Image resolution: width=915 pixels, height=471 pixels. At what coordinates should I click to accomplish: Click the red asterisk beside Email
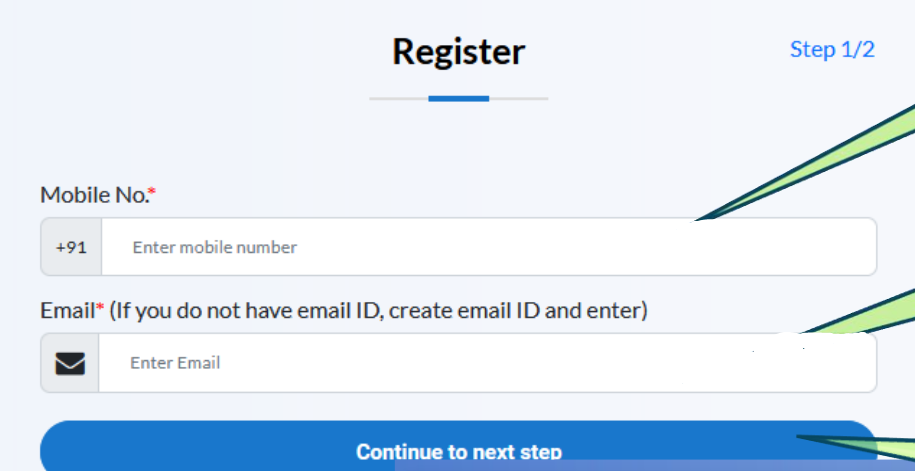[x=100, y=306]
